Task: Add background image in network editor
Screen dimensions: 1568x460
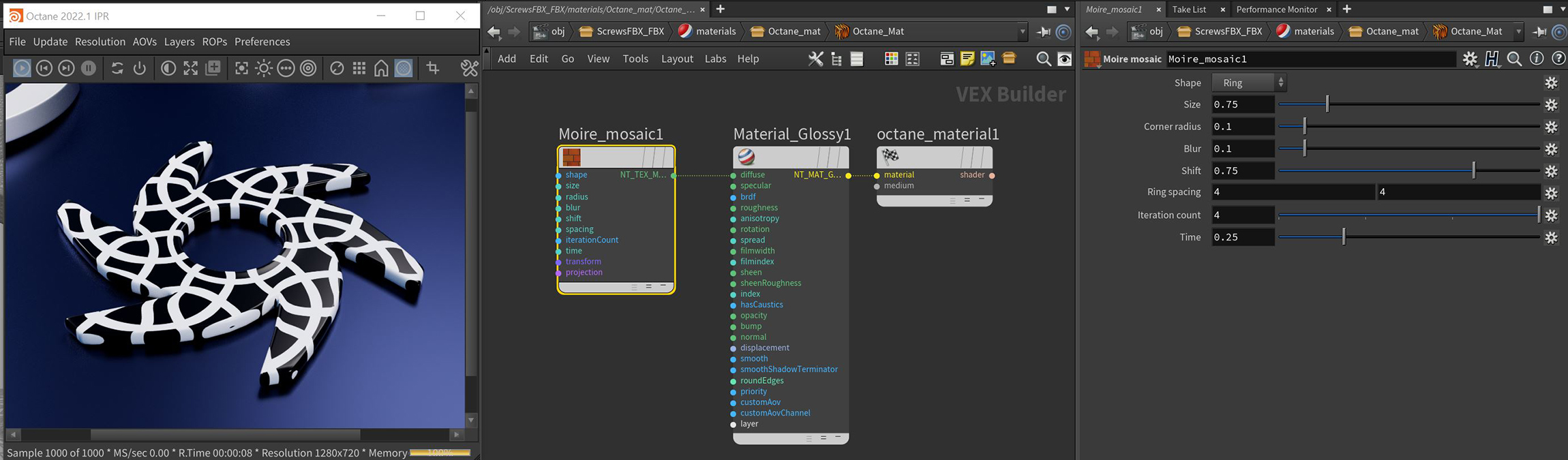Action: click(x=987, y=59)
